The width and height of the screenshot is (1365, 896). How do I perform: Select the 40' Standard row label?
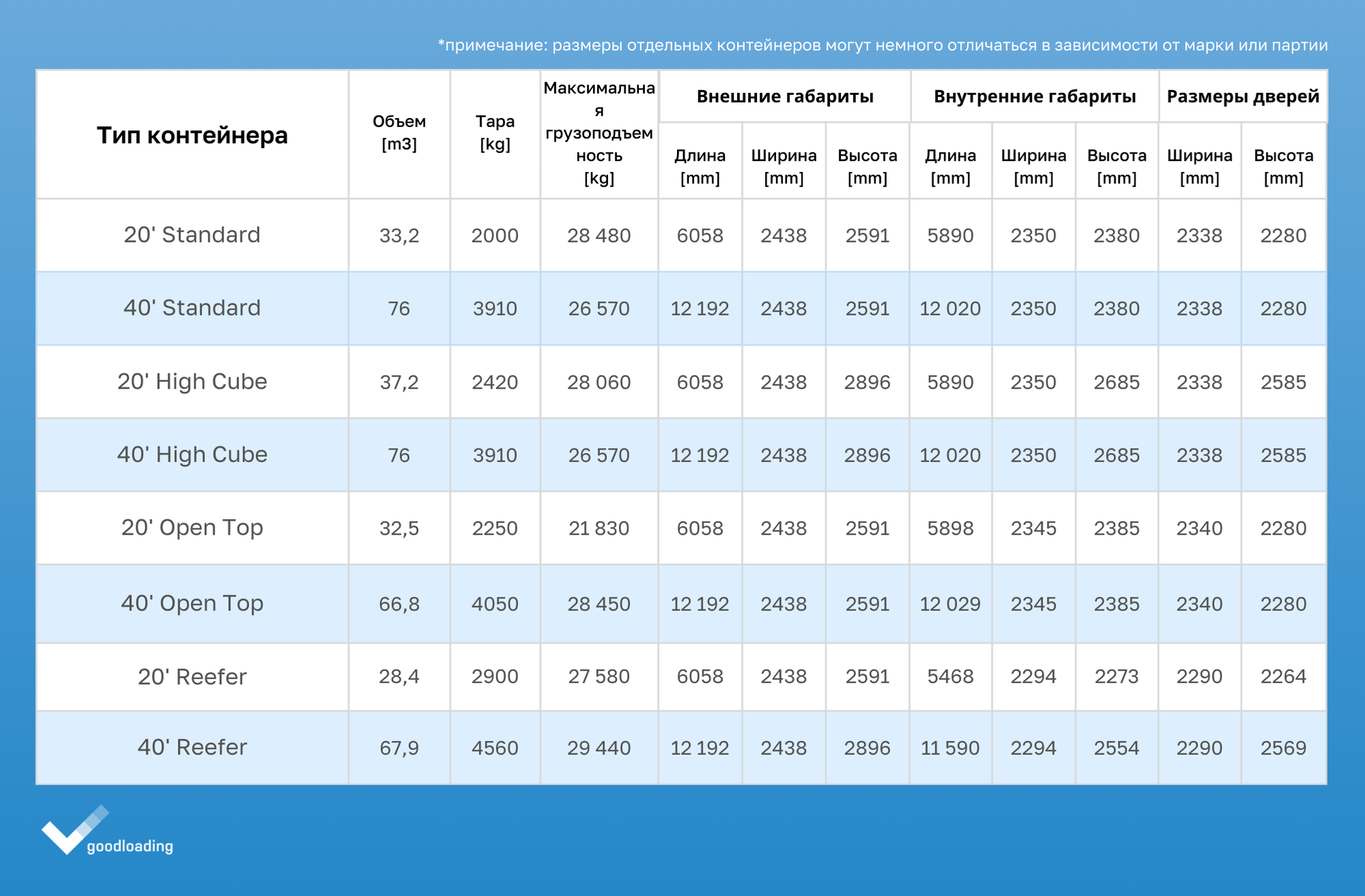pos(192,308)
